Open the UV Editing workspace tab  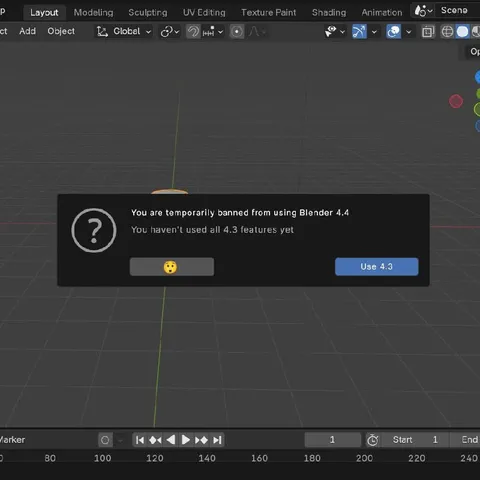click(x=204, y=13)
